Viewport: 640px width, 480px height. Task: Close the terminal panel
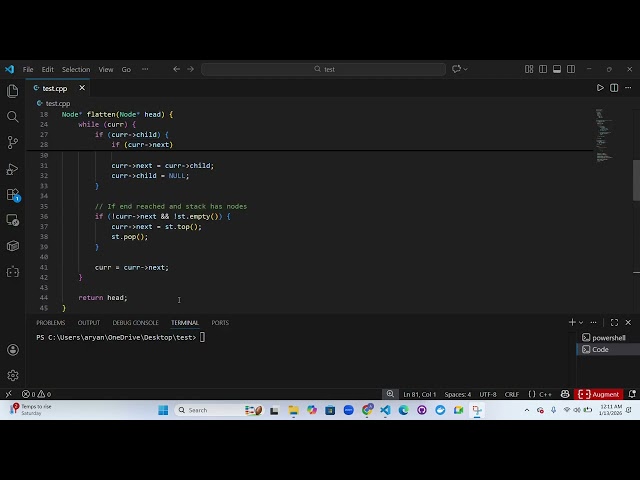(628, 322)
